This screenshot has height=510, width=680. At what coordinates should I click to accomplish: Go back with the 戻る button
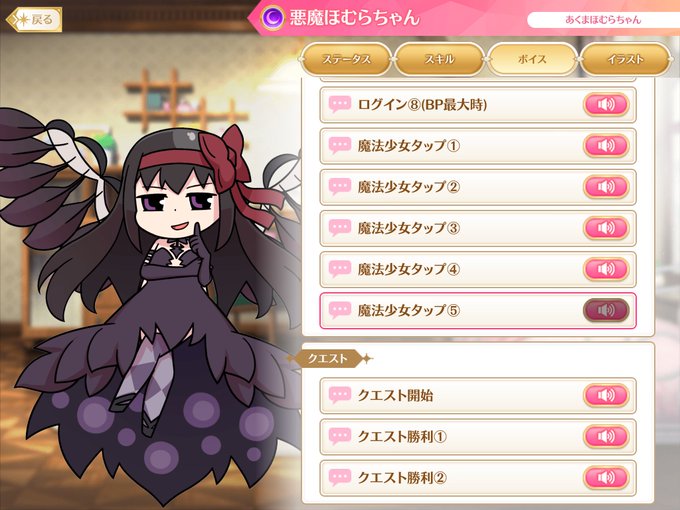coord(35,20)
